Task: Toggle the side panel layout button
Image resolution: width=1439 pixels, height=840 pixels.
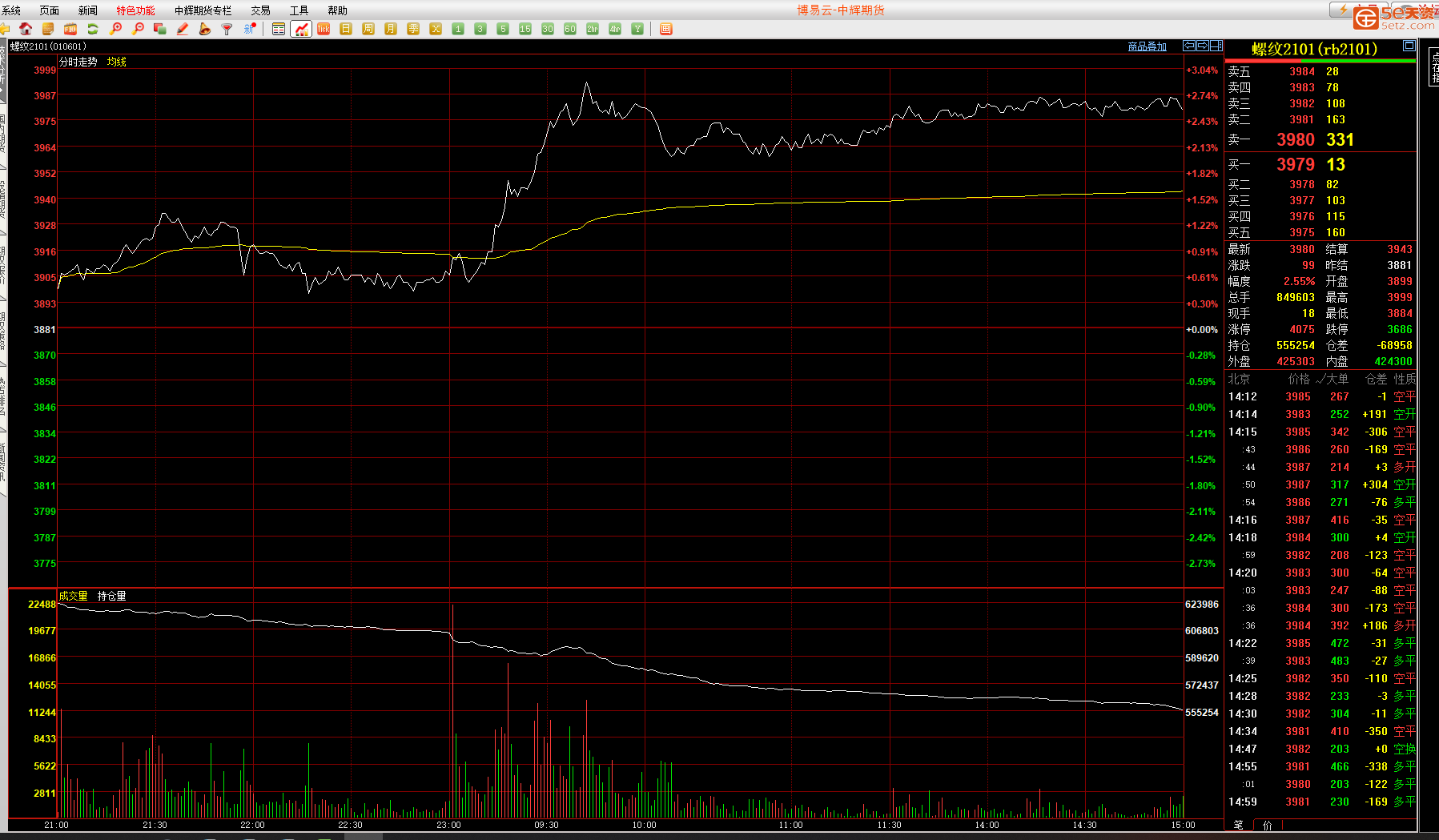Action: tap(1216, 46)
